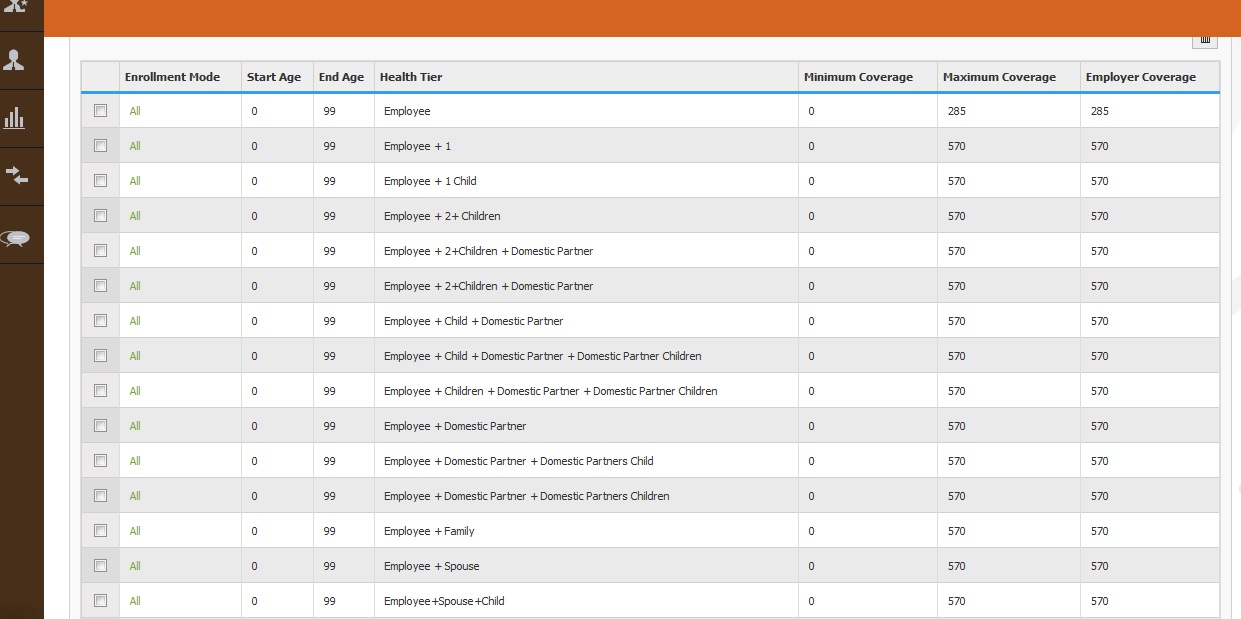
Task: Tick the Employee+Spouse+Child row checkbox
Action: point(100,601)
